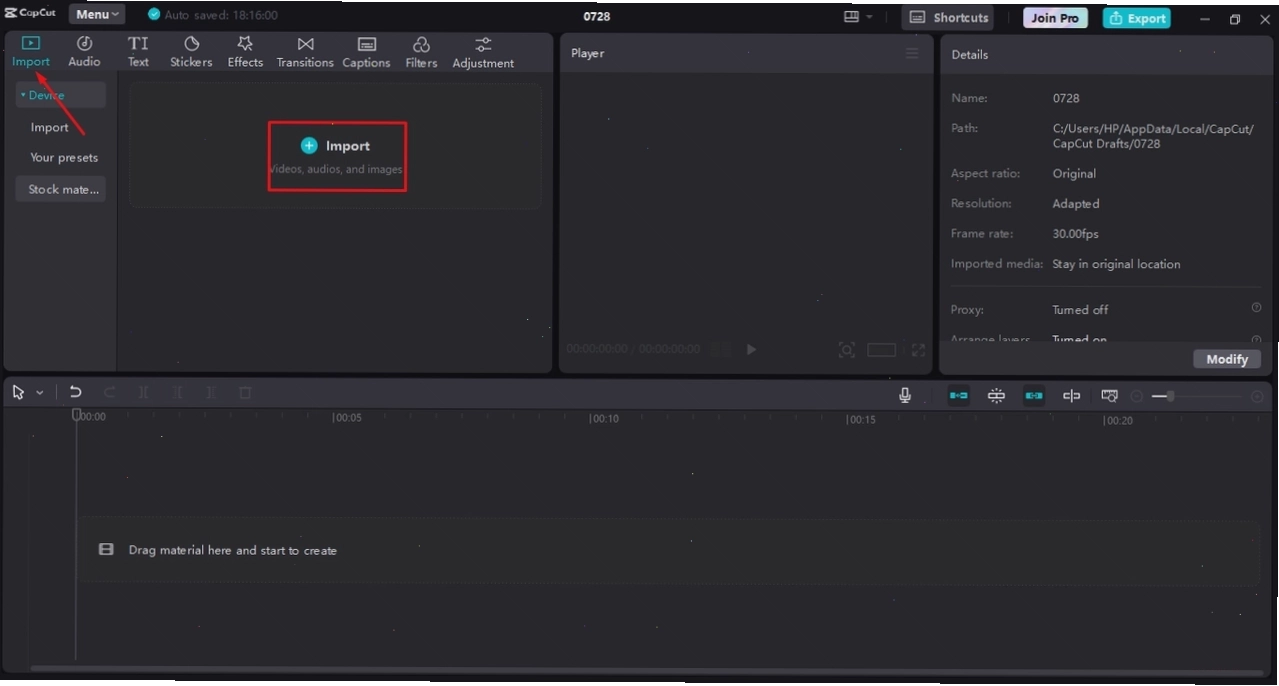Click the Modify button in Details

pyautogui.click(x=1227, y=359)
